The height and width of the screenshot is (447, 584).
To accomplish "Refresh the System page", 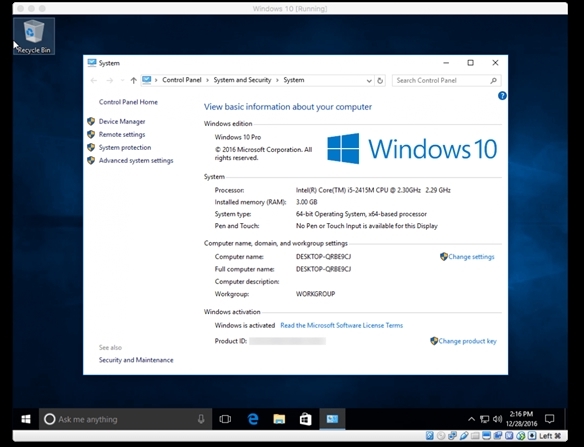I will (x=380, y=80).
